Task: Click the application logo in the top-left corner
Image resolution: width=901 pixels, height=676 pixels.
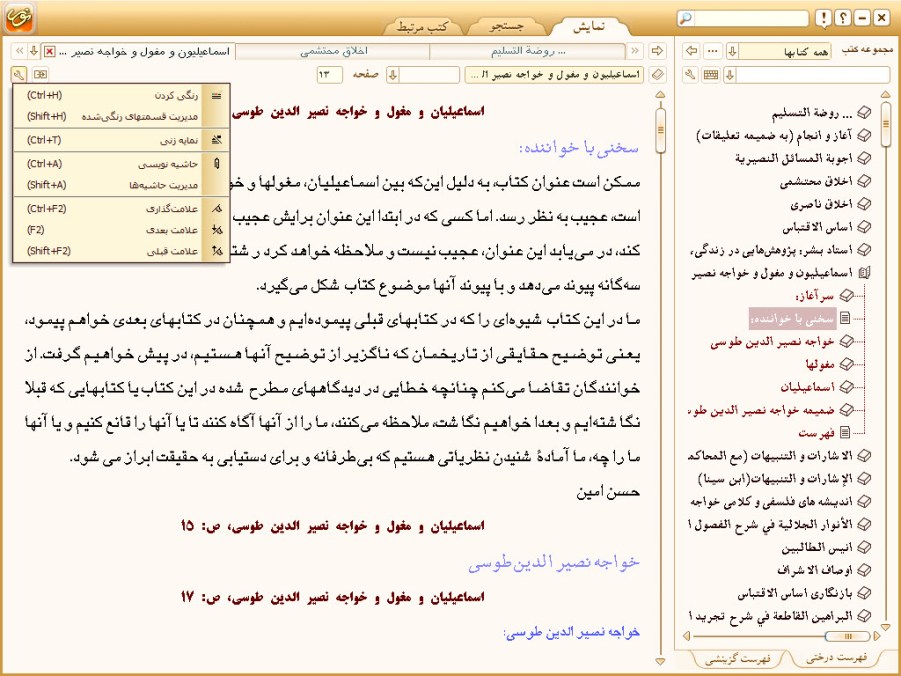Action: [x=20, y=18]
